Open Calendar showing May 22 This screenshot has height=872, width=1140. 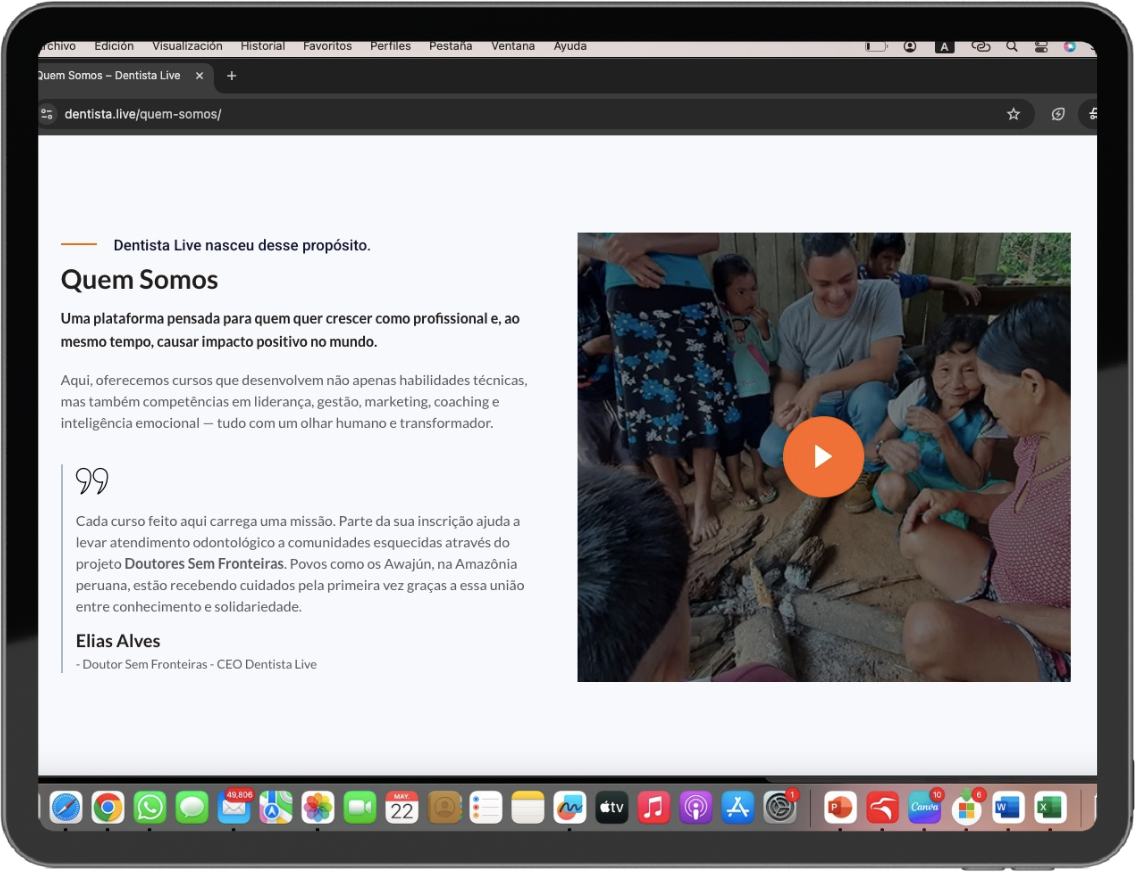pyautogui.click(x=401, y=807)
